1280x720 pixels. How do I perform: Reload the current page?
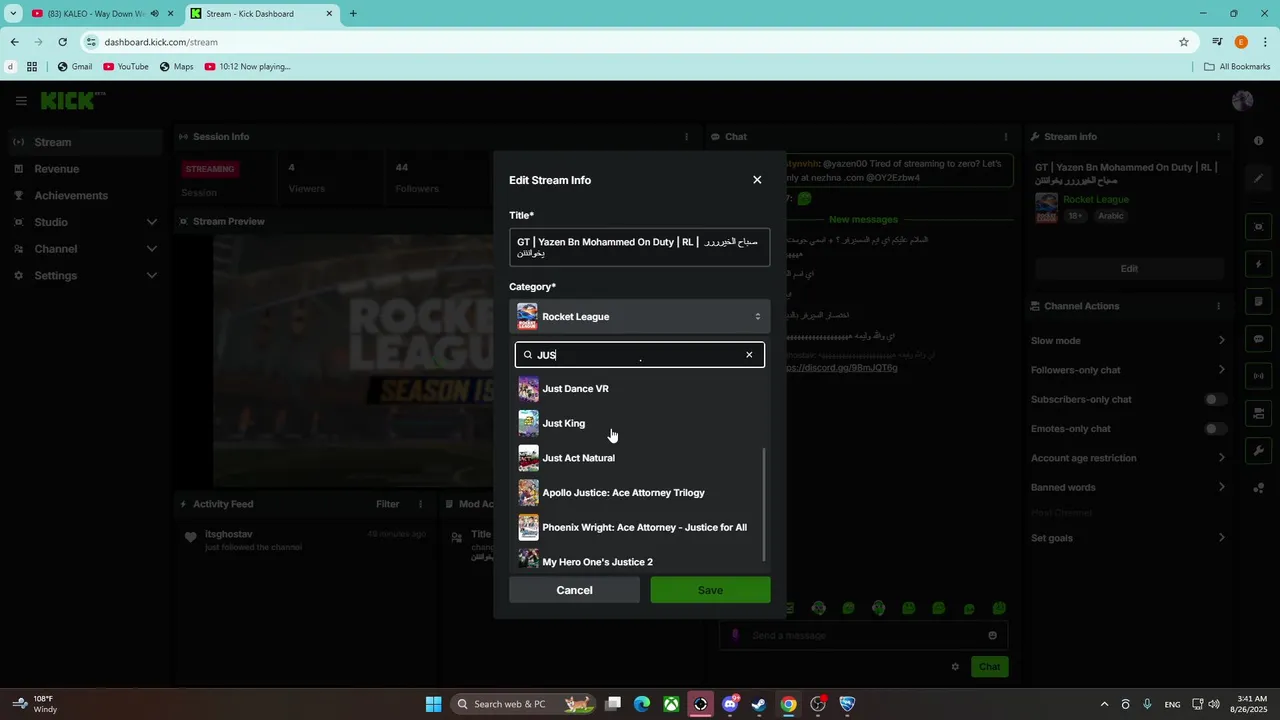point(62,42)
